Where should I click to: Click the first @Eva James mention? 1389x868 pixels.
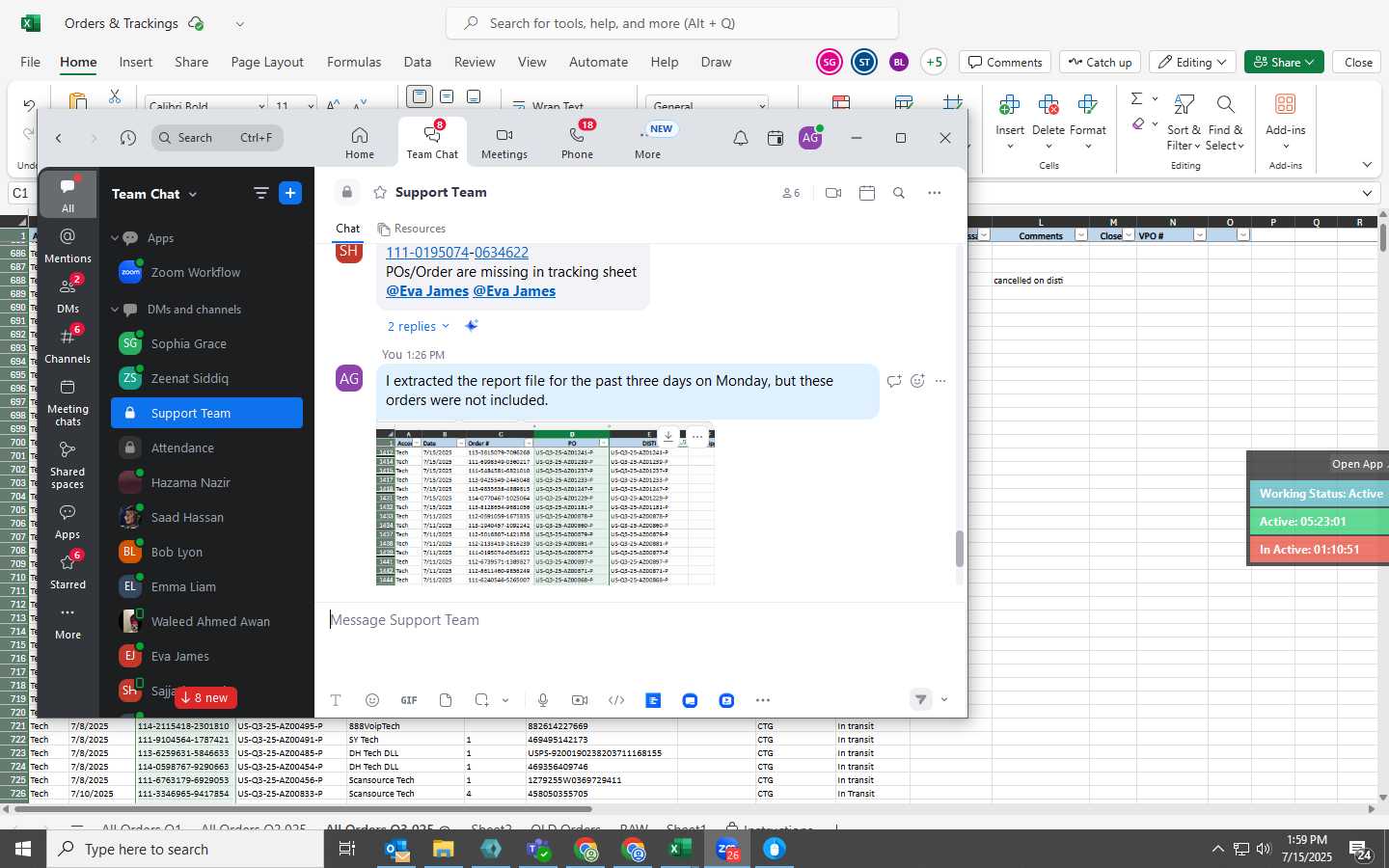(x=427, y=291)
